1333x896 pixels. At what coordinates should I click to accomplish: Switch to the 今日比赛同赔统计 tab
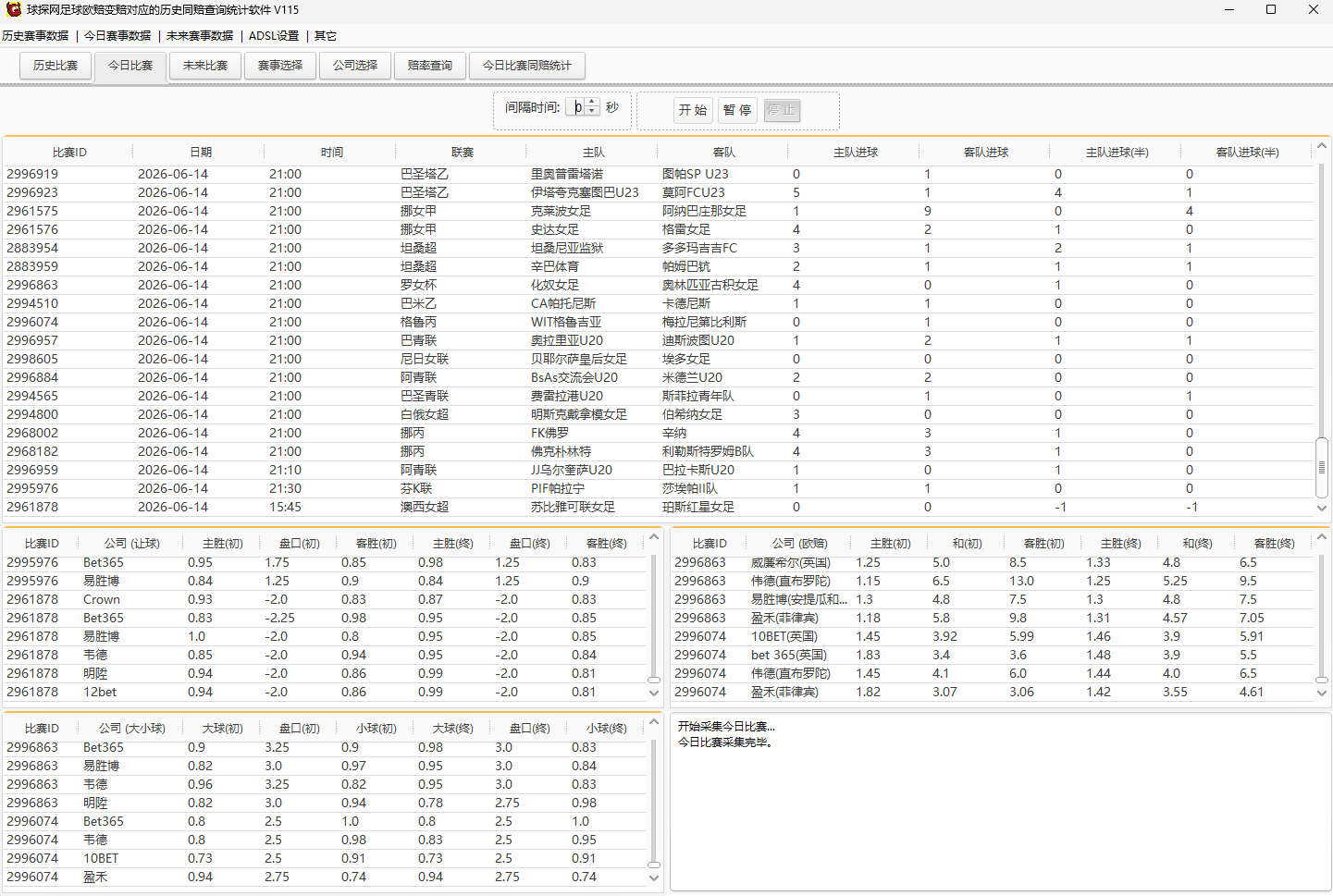527,66
